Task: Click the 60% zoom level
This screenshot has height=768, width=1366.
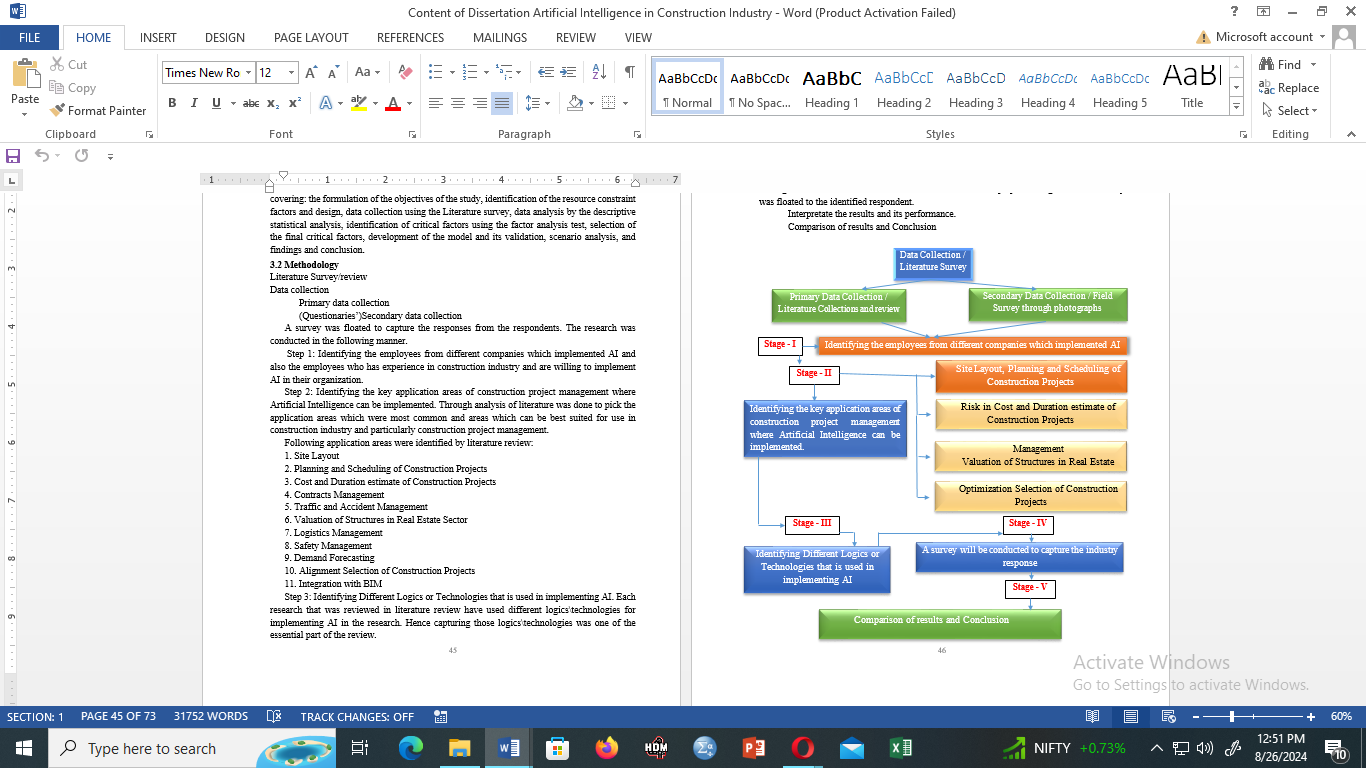Action: (x=1340, y=717)
